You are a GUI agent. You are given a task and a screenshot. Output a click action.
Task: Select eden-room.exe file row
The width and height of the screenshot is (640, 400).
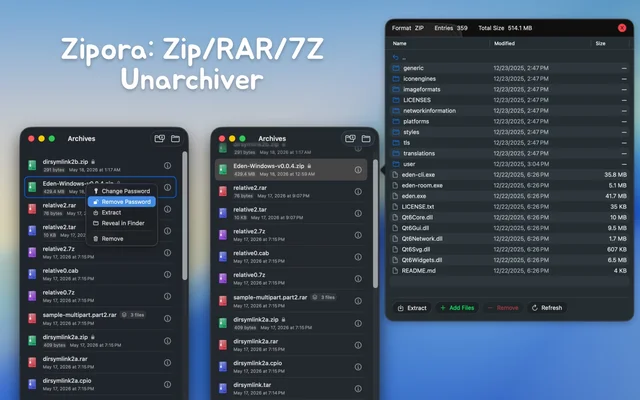[509, 185]
